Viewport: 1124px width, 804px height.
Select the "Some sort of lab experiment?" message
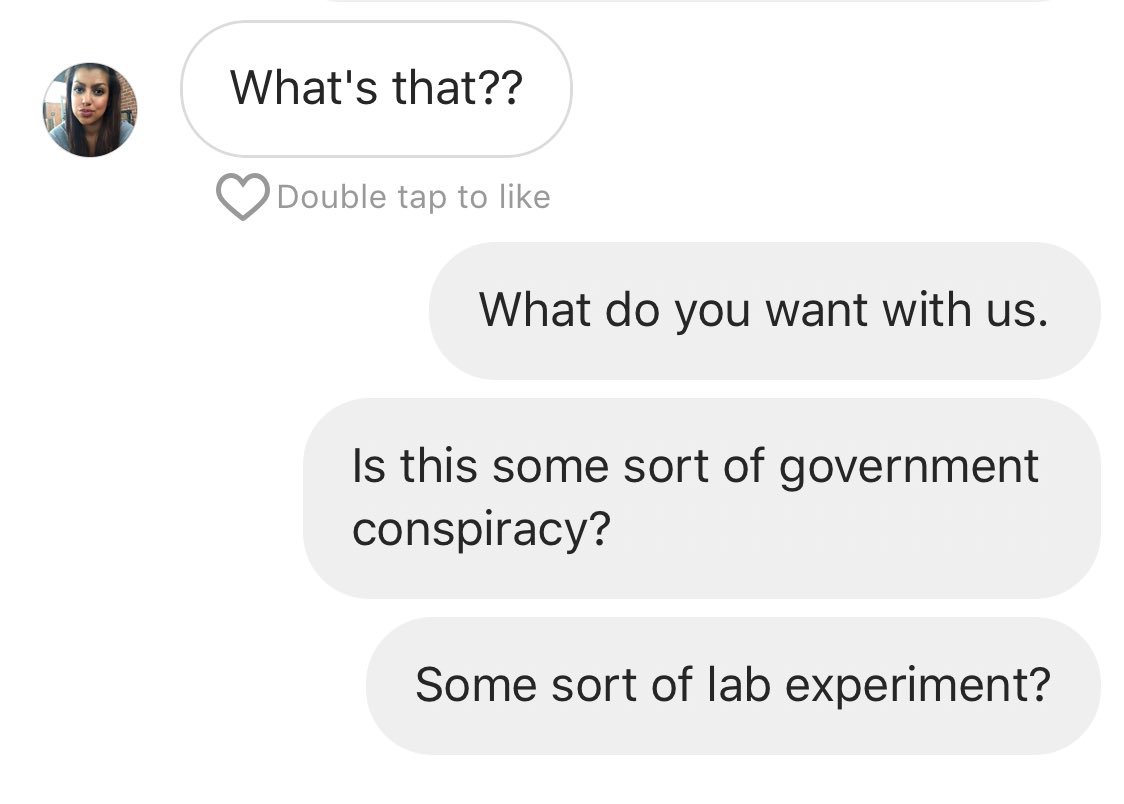(733, 686)
